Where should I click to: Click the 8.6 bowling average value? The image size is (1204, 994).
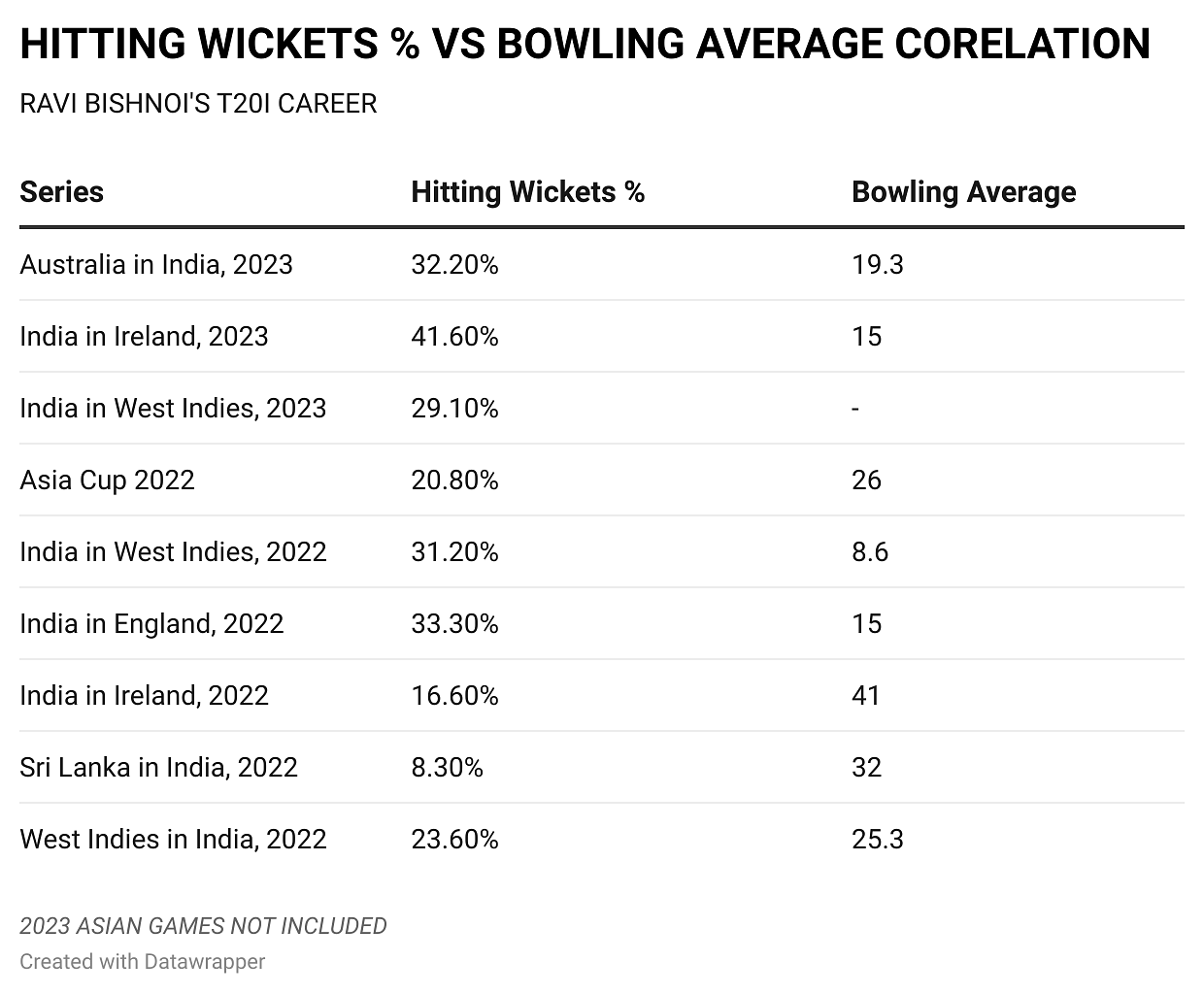coord(870,552)
